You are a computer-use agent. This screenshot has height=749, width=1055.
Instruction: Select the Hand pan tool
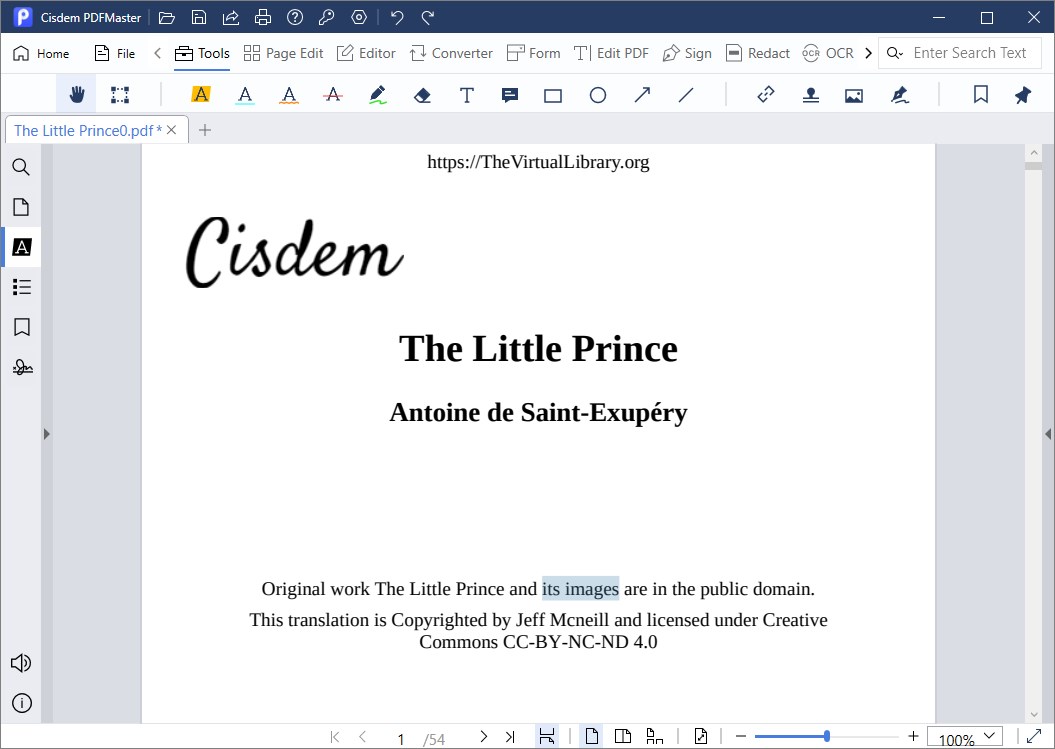click(x=76, y=95)
